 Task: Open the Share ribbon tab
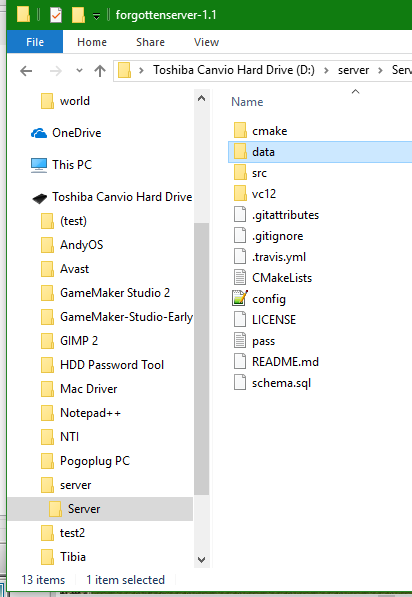[150, 42]
